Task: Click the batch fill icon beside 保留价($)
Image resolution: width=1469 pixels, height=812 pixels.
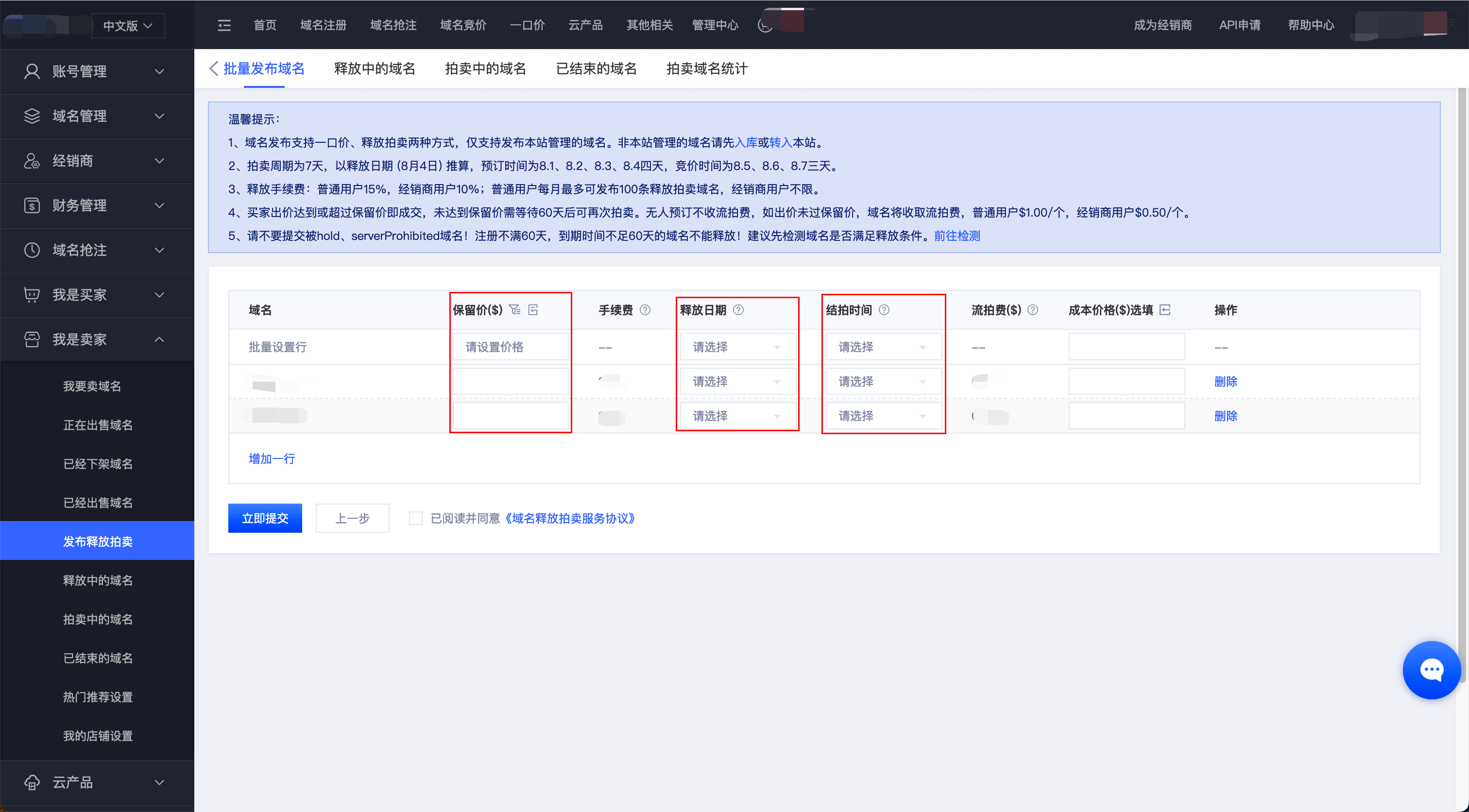Action: [514, 310]
